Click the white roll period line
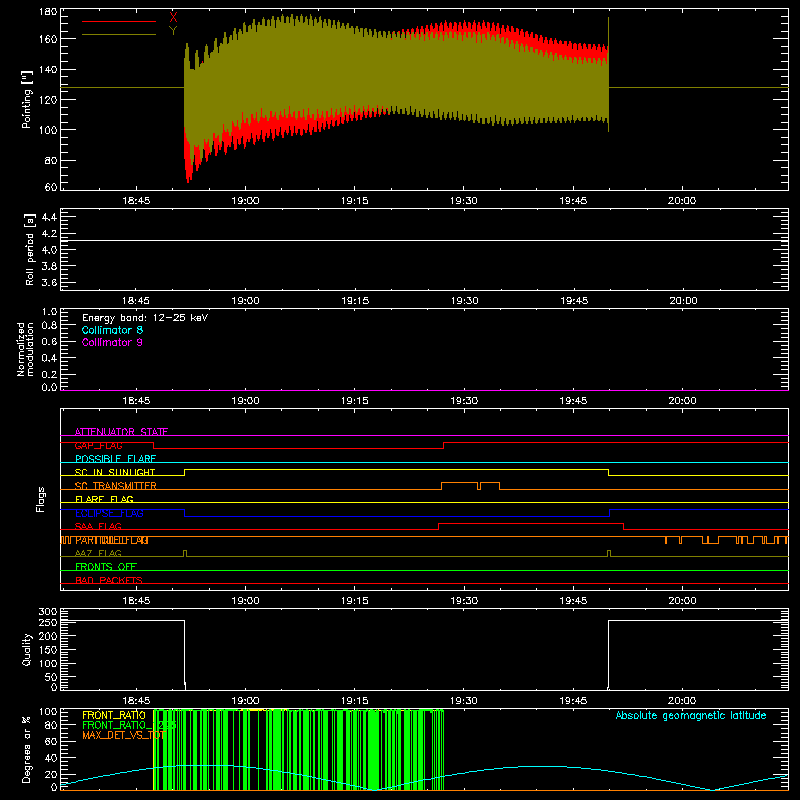This screenshot has height=800, width=800. pyautogui.click(x=424, y=240)
